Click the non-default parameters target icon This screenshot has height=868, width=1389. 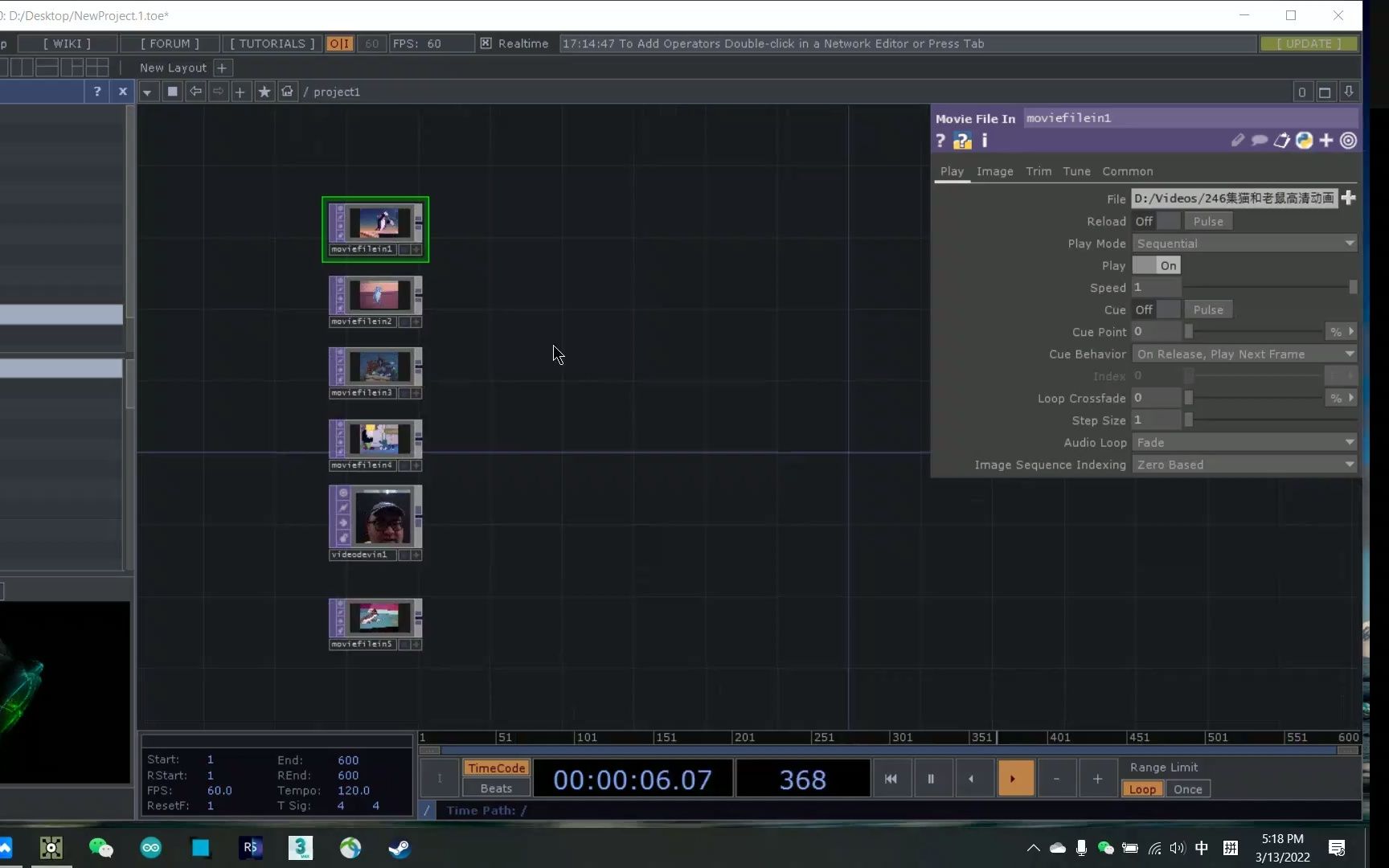tap(1349, 140)
